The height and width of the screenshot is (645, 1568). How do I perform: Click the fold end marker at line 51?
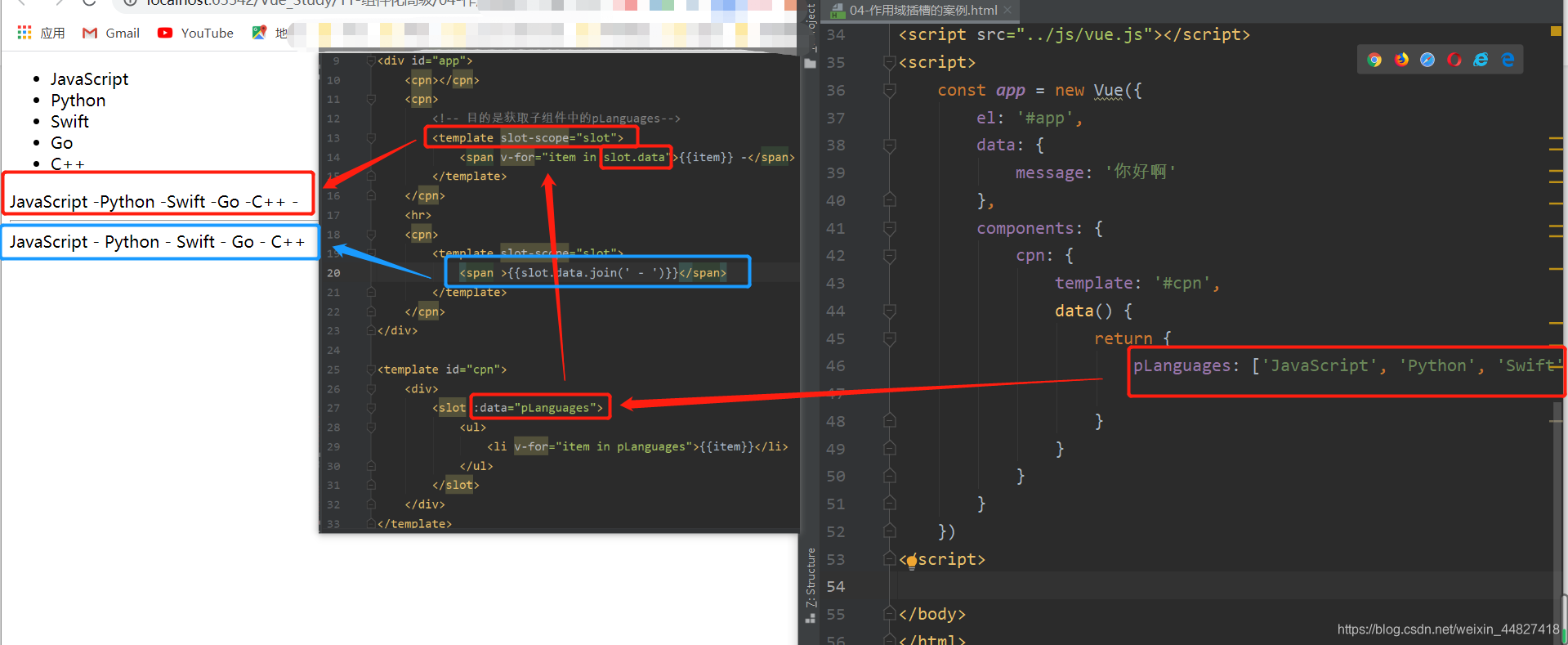click(890, 504)
